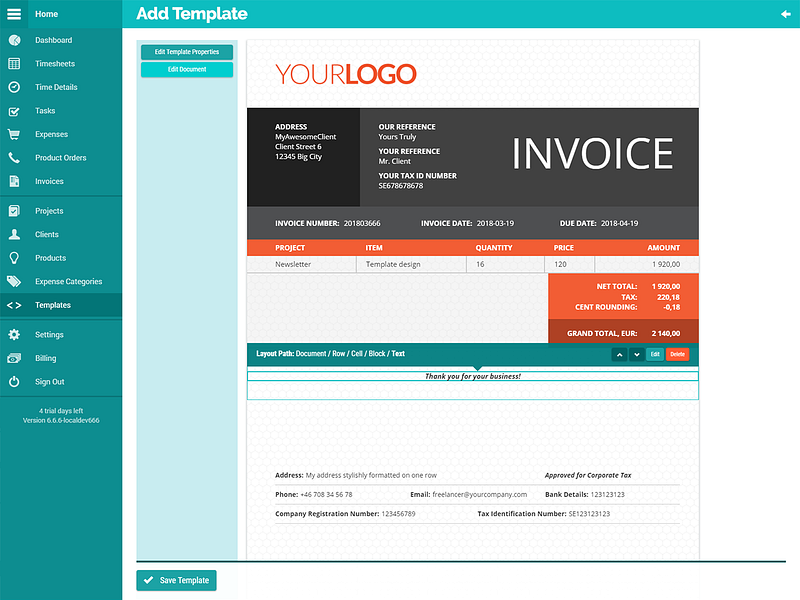Delete the selected text block

click(x=678, y=354)
